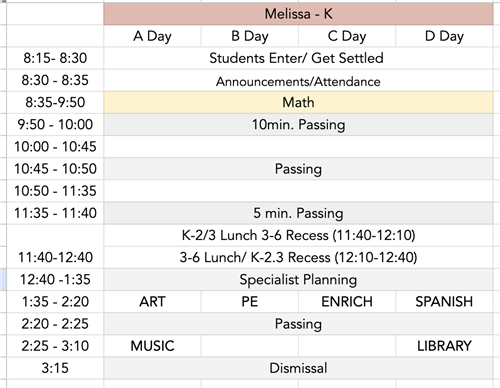The height and width of the screenshot is (388, 500).
Task: Click the ART cell under A Day
Action: point(152,302)
